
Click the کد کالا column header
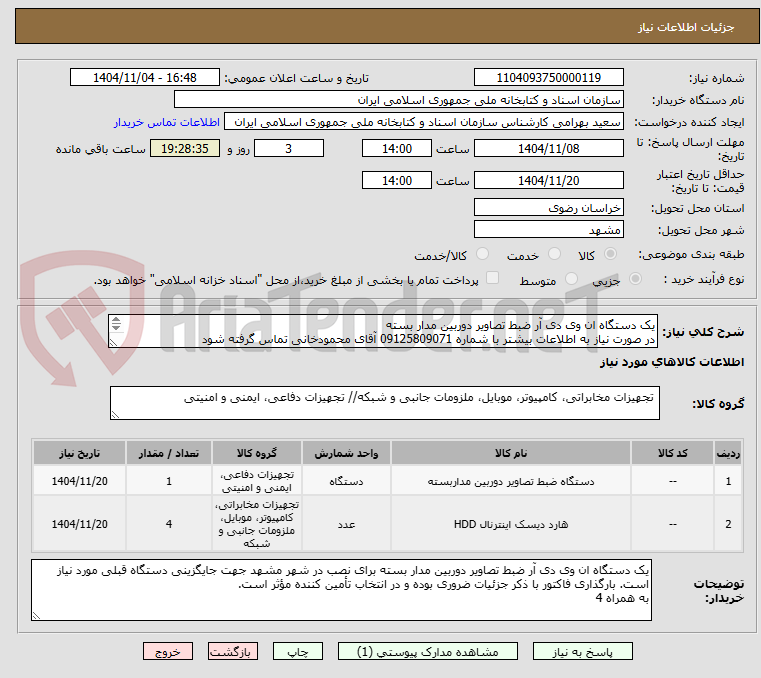point(672,453)
